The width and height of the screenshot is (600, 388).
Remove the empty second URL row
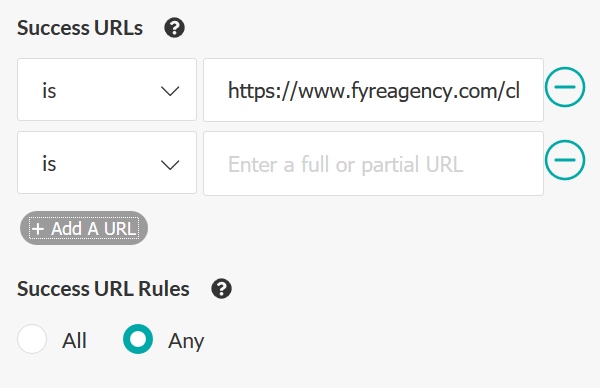[x=565, y=160]
